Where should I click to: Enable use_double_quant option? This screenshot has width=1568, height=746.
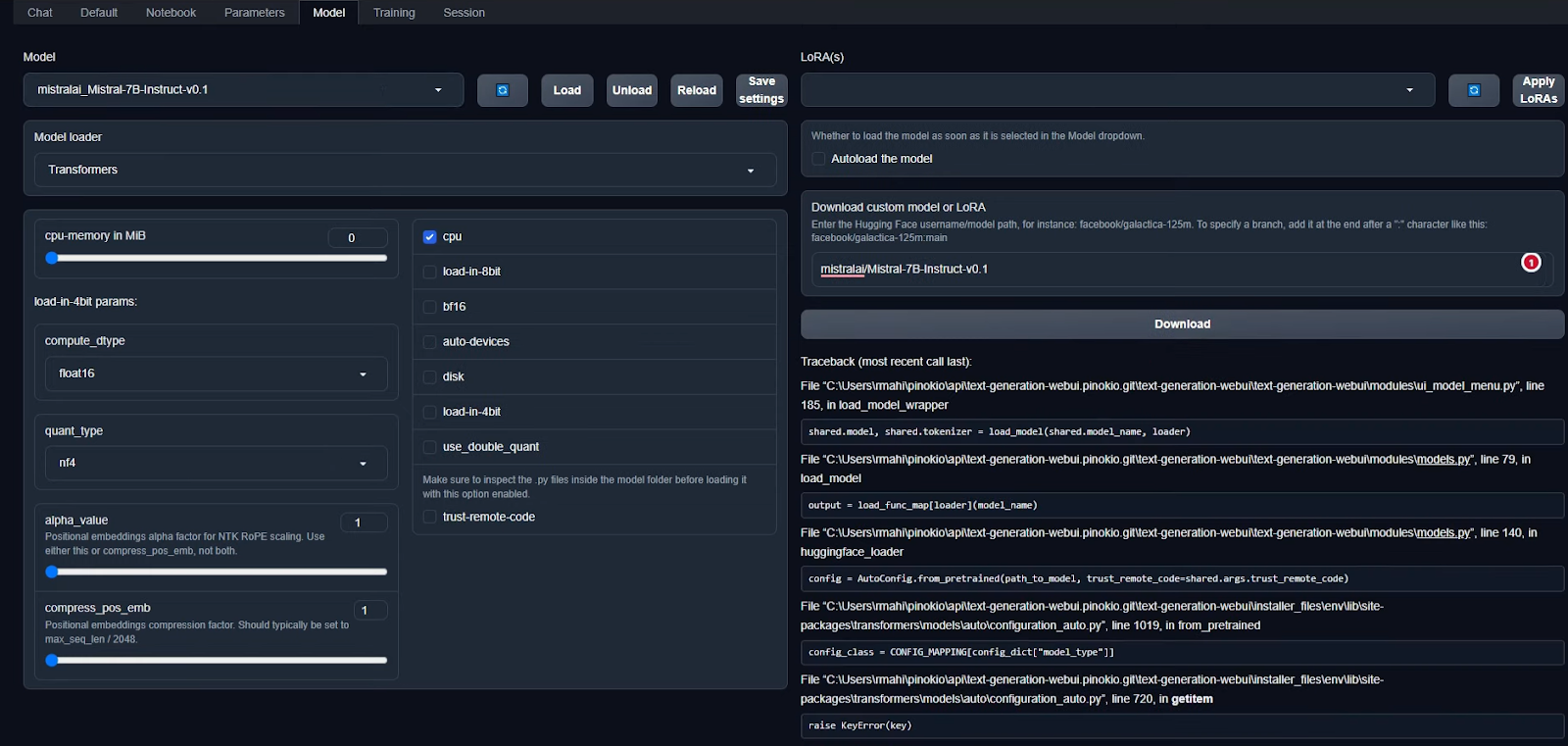pos(429,447)
